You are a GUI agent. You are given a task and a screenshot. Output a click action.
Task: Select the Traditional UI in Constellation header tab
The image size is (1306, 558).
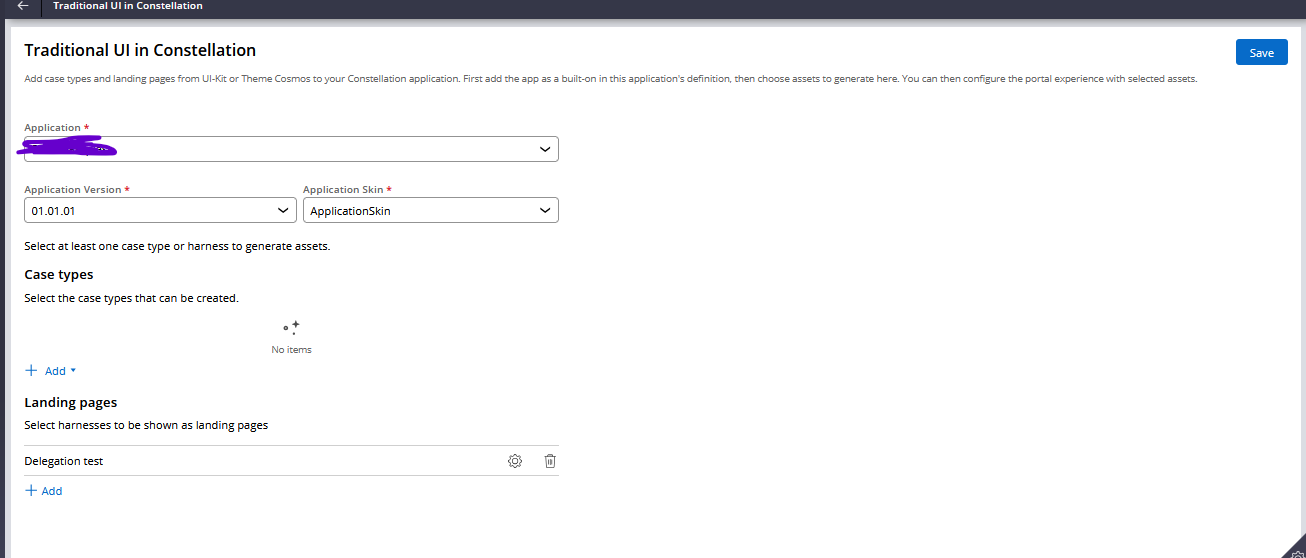[127, 6]
